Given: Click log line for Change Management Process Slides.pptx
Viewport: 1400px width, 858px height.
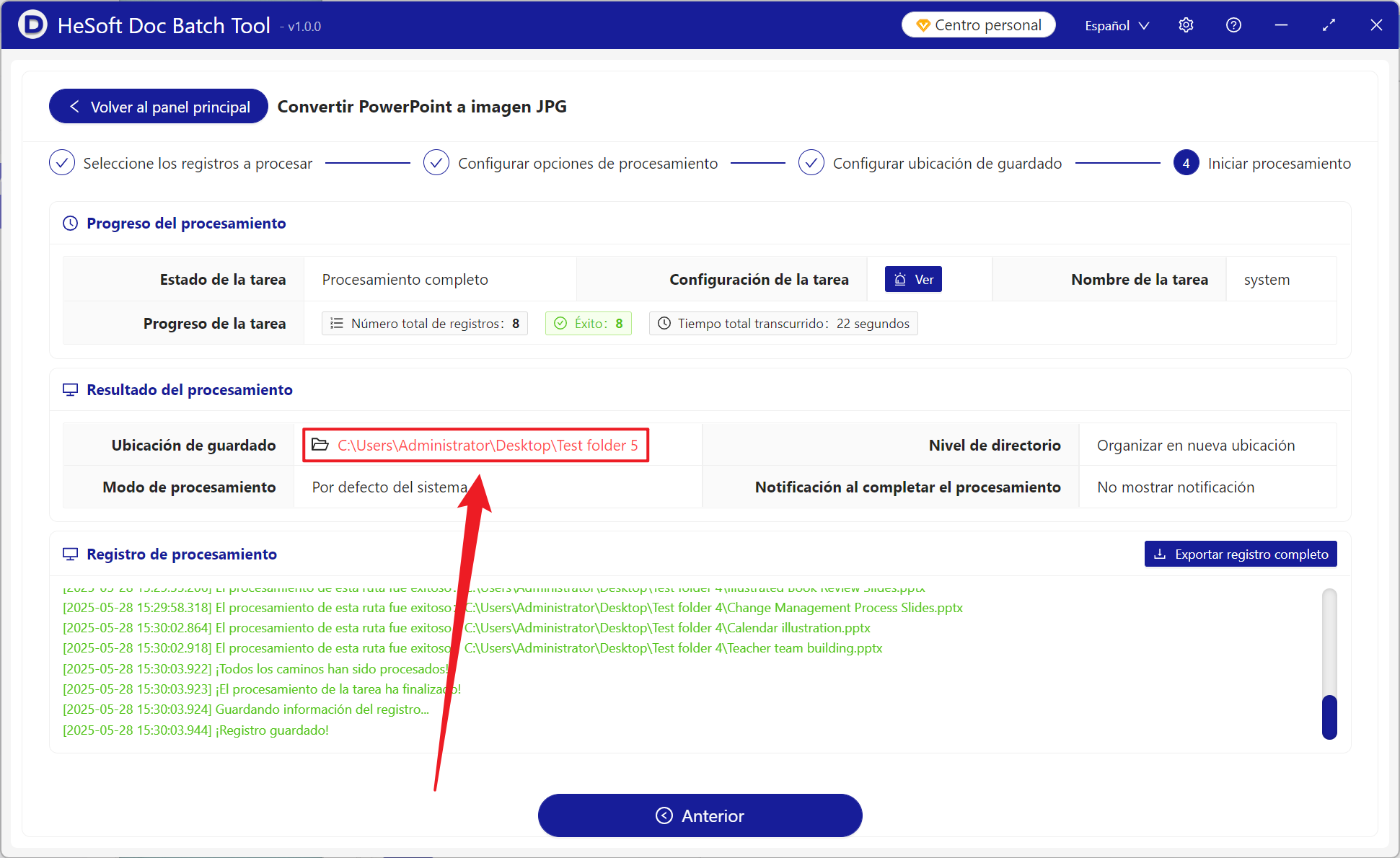Looking at the screenshot, I should point(513,608).
